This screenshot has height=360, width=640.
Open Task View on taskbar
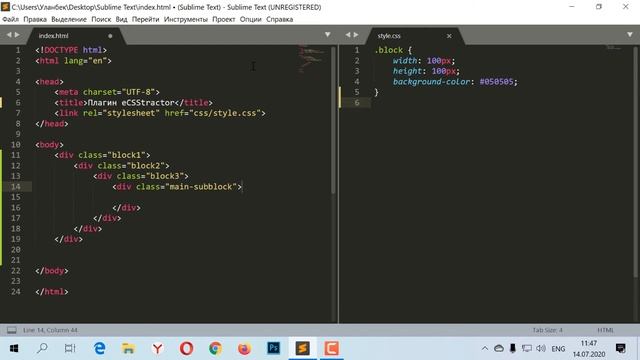point(70,348)
